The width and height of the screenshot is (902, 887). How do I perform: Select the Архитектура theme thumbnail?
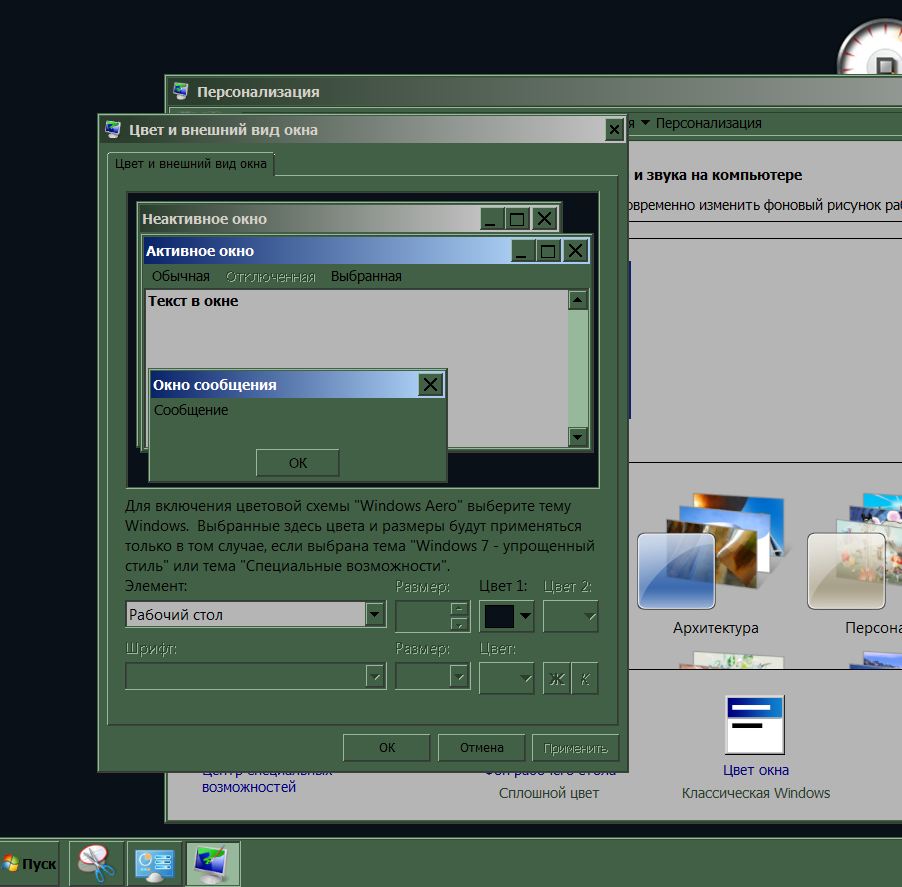coord(714,551)
